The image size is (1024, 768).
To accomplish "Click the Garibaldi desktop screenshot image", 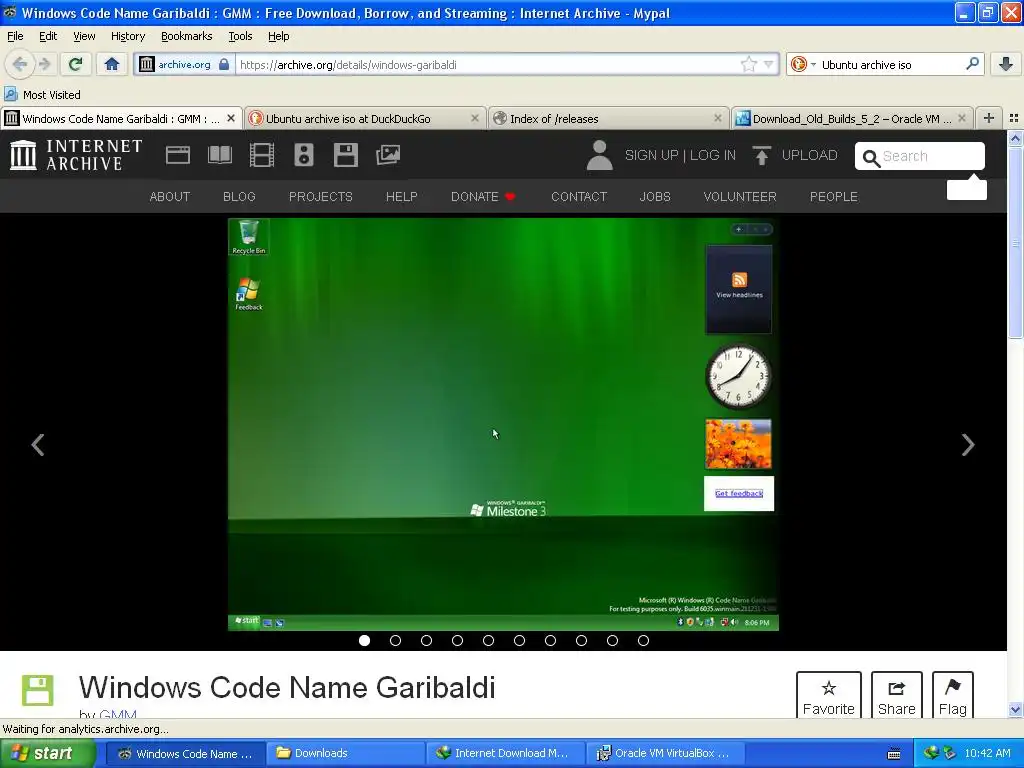I will (503, 424).
